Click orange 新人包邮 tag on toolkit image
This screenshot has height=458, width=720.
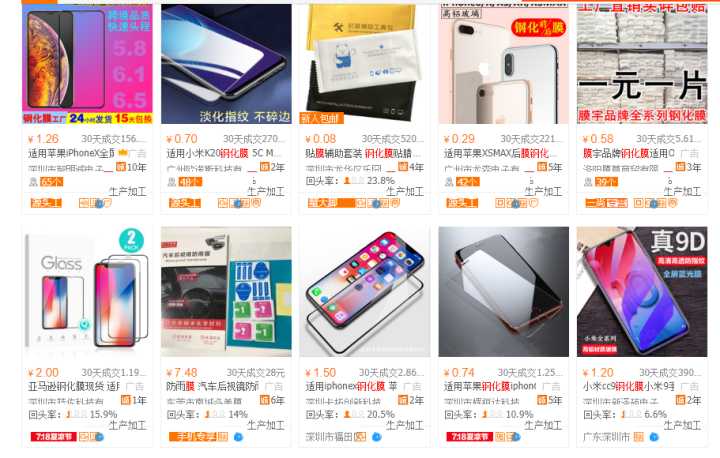tap(321, 119)
